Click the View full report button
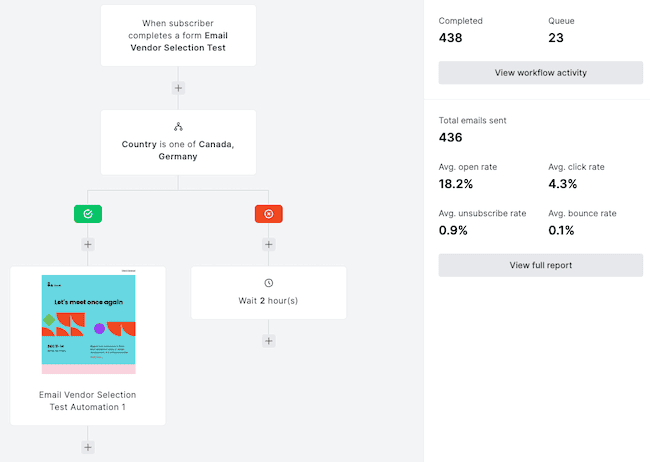Screen dimensions: 650x462 click(540, 265)
